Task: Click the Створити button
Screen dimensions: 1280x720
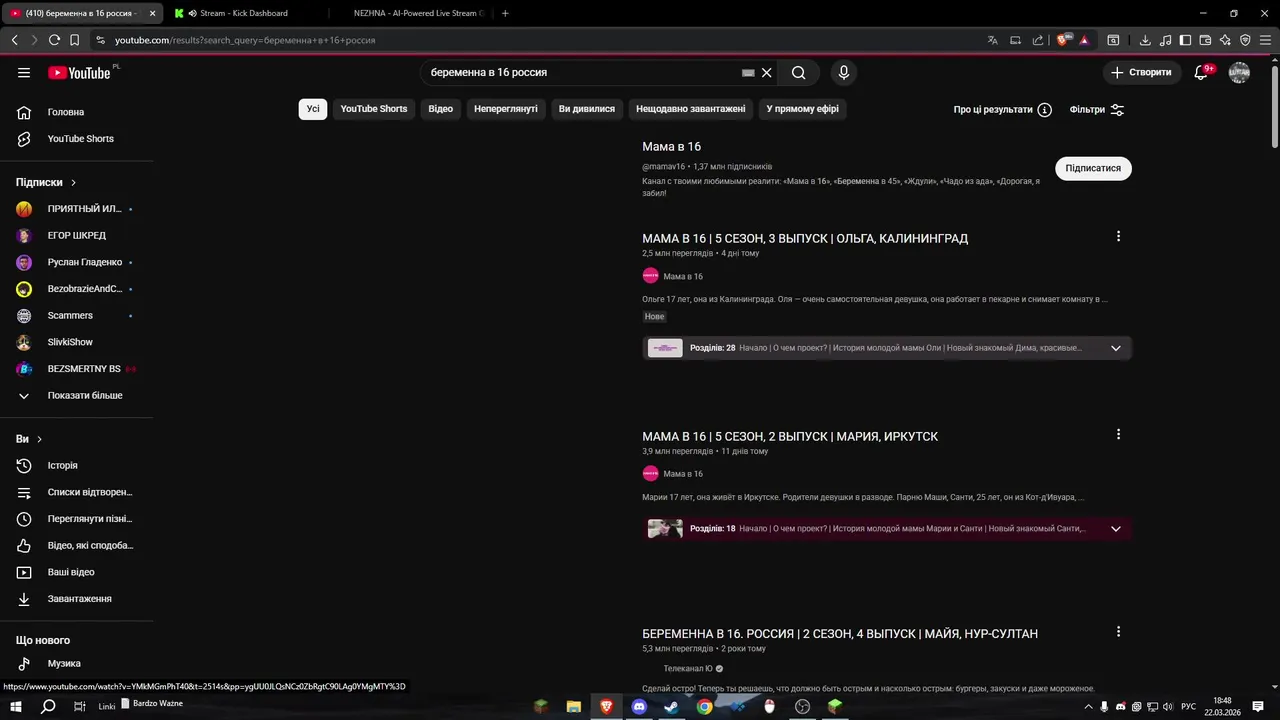Action: pos(1141,73)
